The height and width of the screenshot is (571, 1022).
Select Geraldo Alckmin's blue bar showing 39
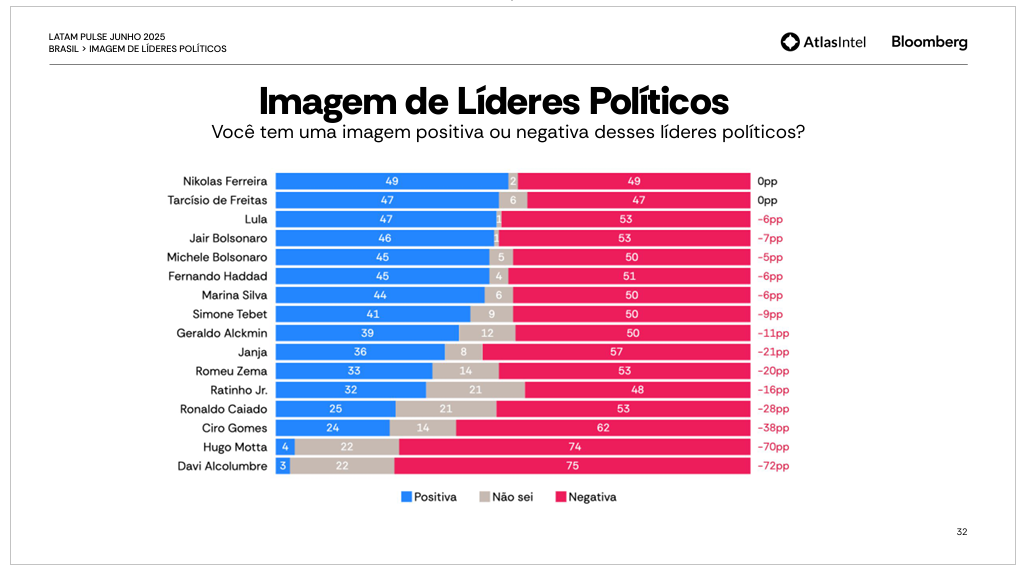[x=367, y=333]
